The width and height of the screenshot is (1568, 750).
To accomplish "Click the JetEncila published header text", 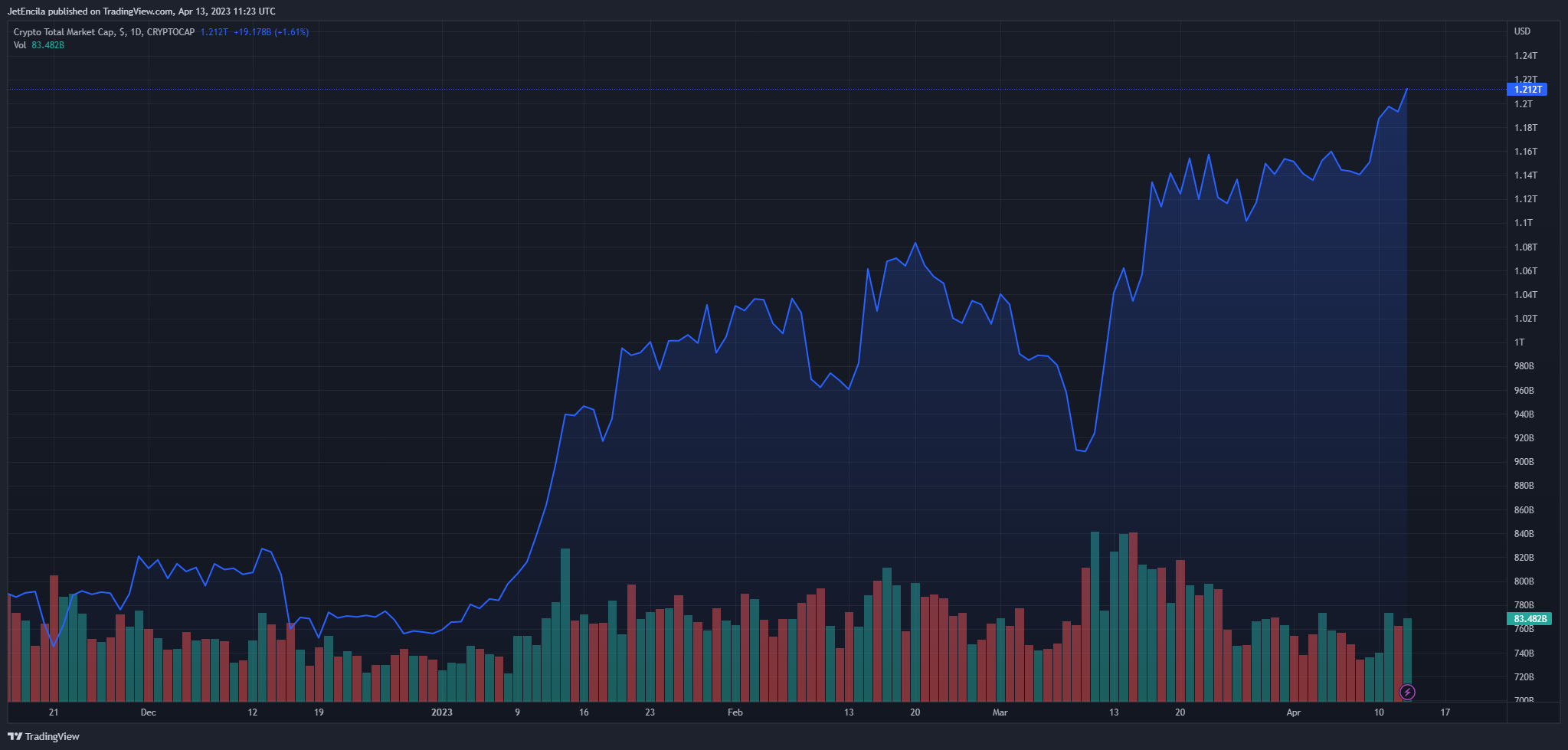I will pos(142,11).
